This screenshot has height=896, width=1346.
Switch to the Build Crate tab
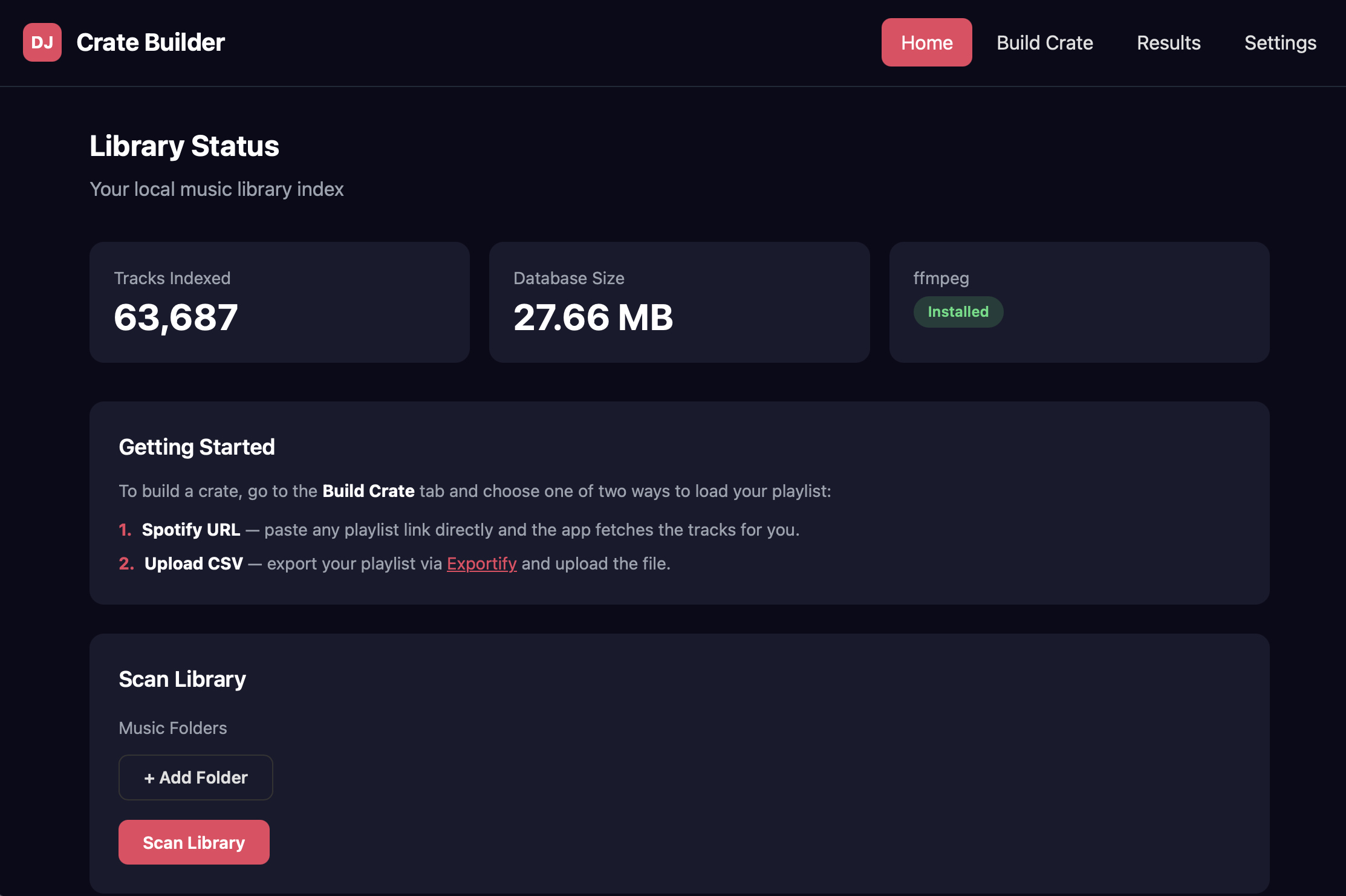1044,42
